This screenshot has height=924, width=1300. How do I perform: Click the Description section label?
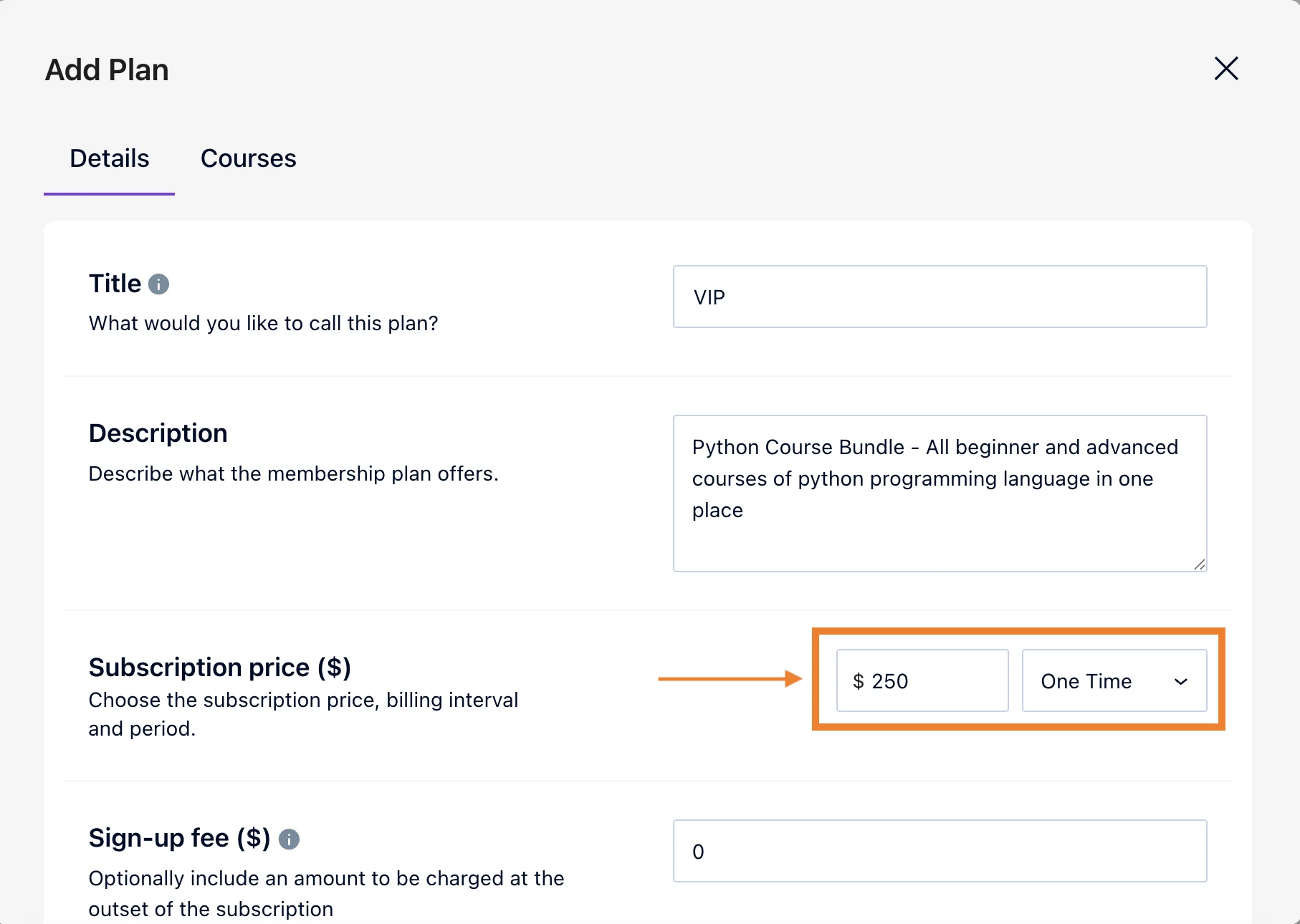(x=158, y=433)
